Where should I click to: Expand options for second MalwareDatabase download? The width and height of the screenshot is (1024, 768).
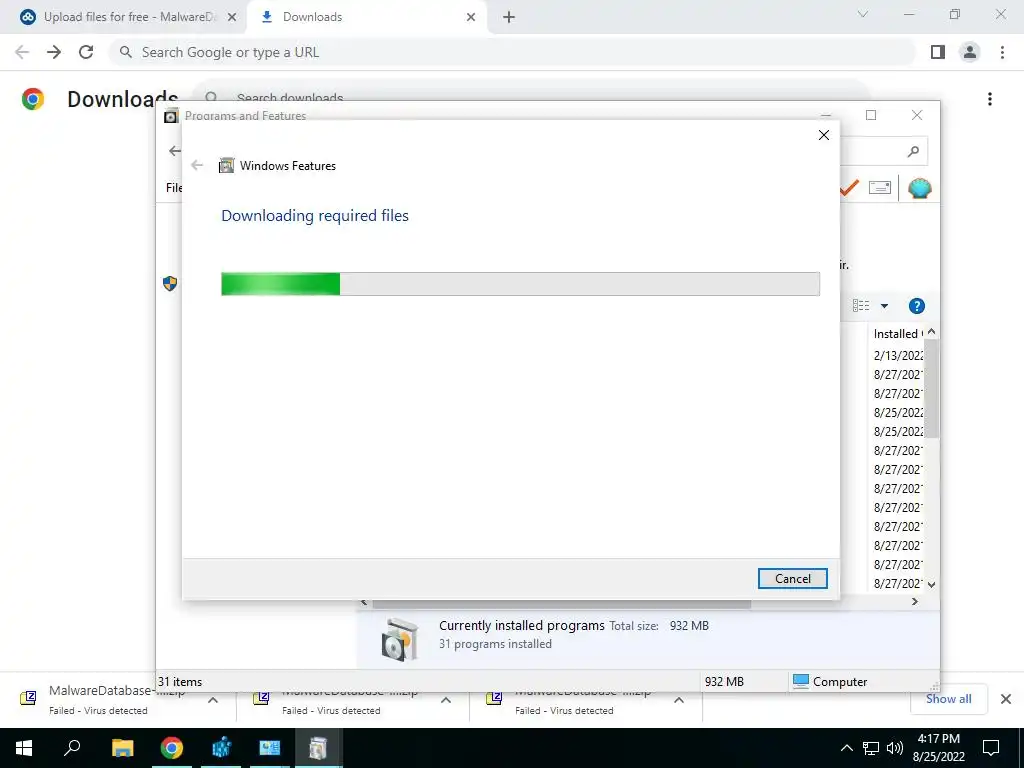pos(445,700)
